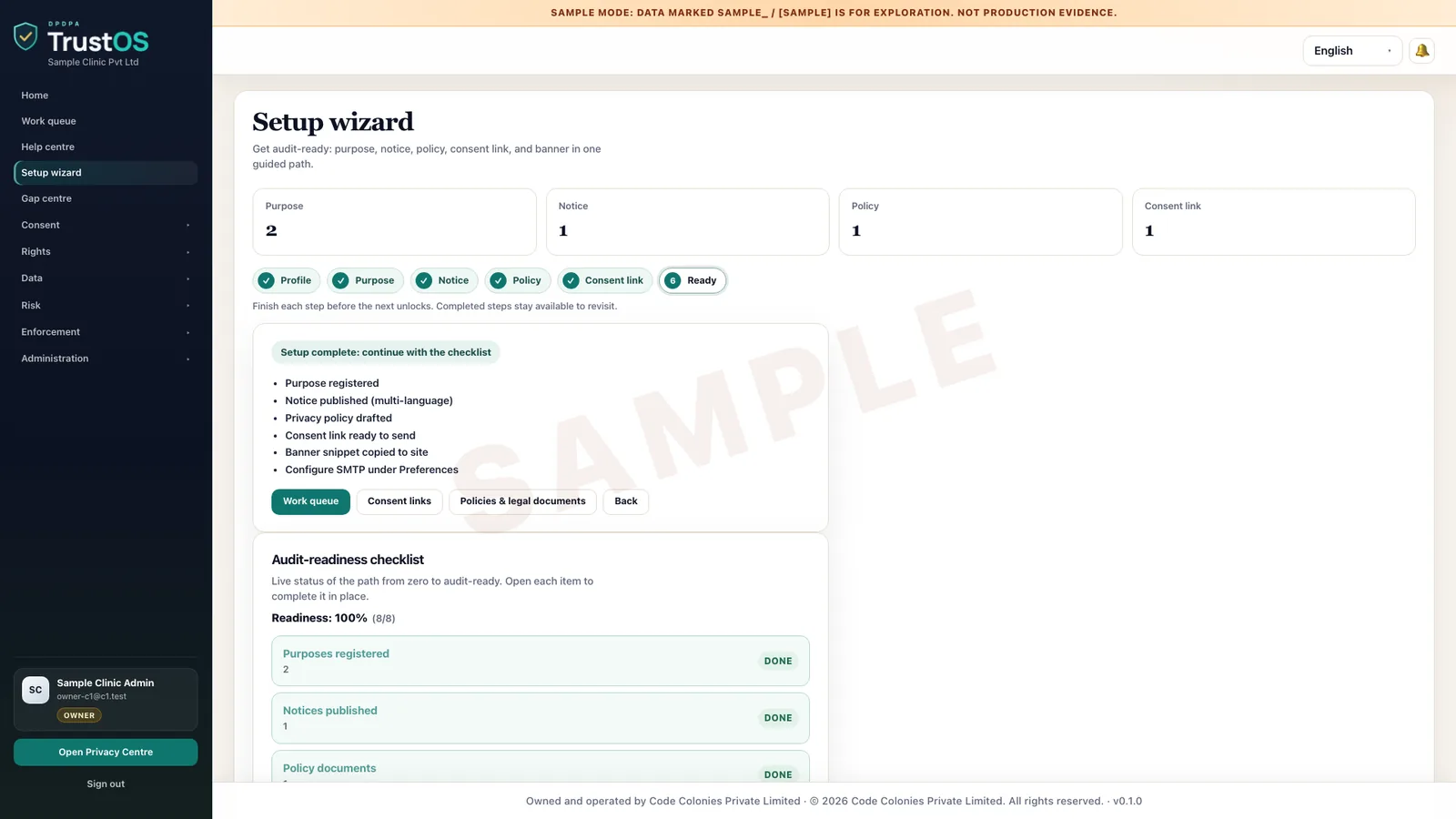
Task: Open Gap centre in the sidebar
Action: (106, 198)
